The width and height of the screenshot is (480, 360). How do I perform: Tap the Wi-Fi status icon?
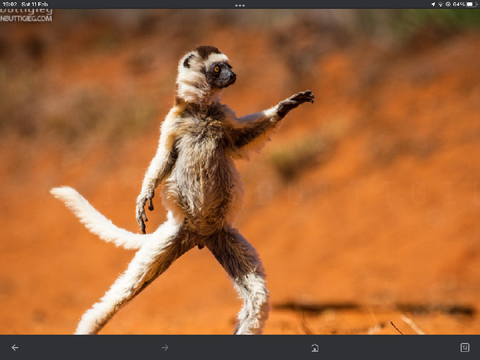(x=441, y=4)
